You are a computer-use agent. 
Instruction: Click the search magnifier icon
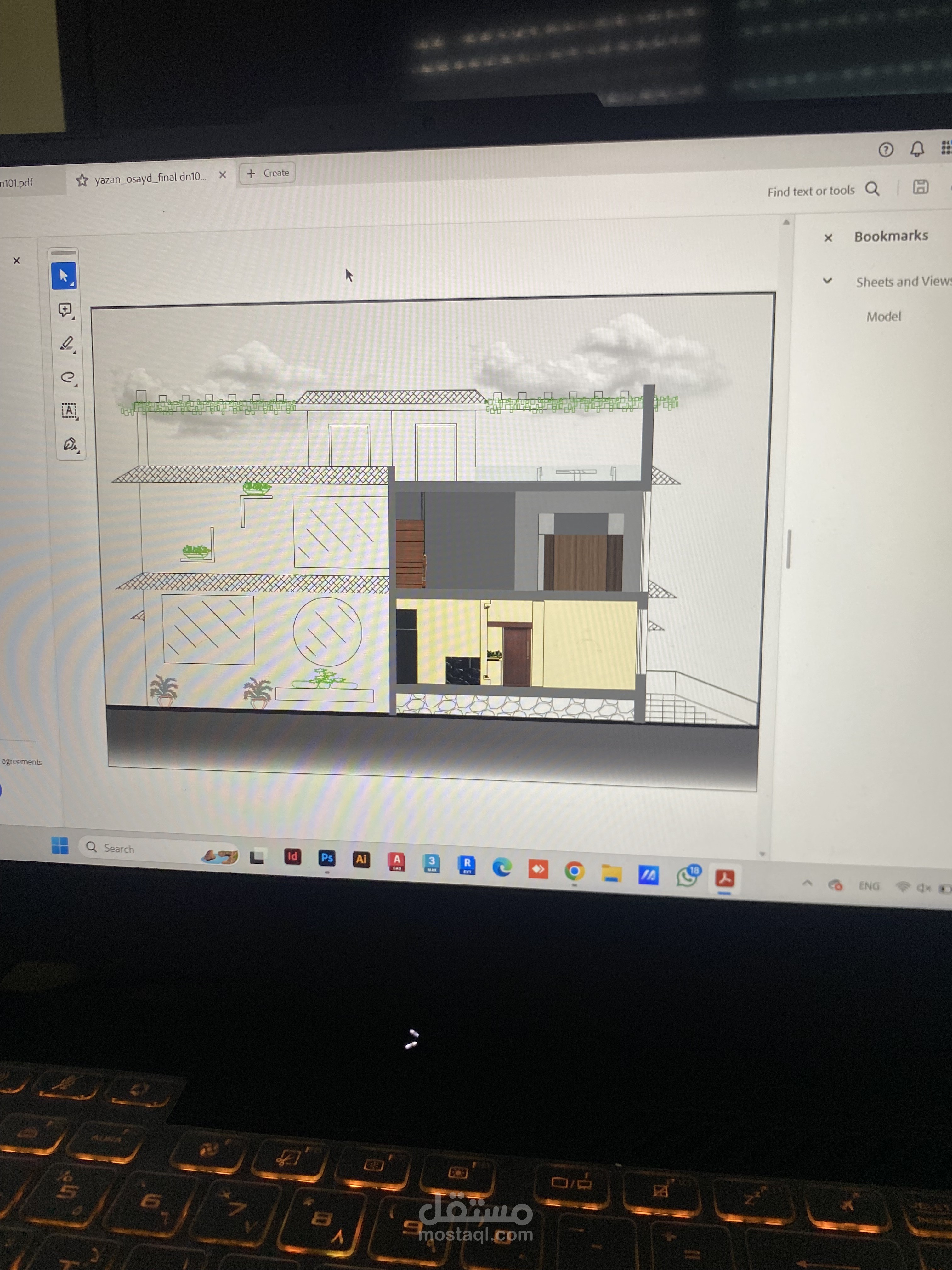[x=872, y=189]
